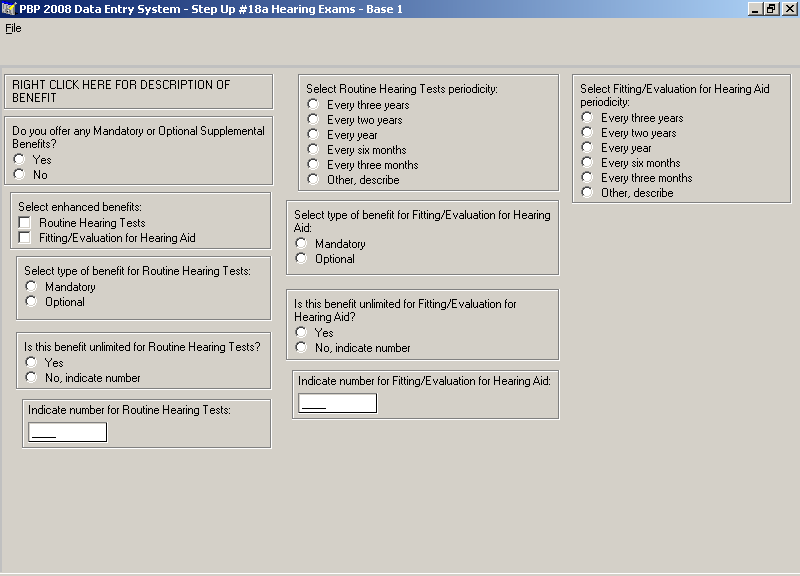This screenshot has height=576, width=800.
Task: Choose Optional for Routine Hearing Tests benefit type
Action: 31,302
